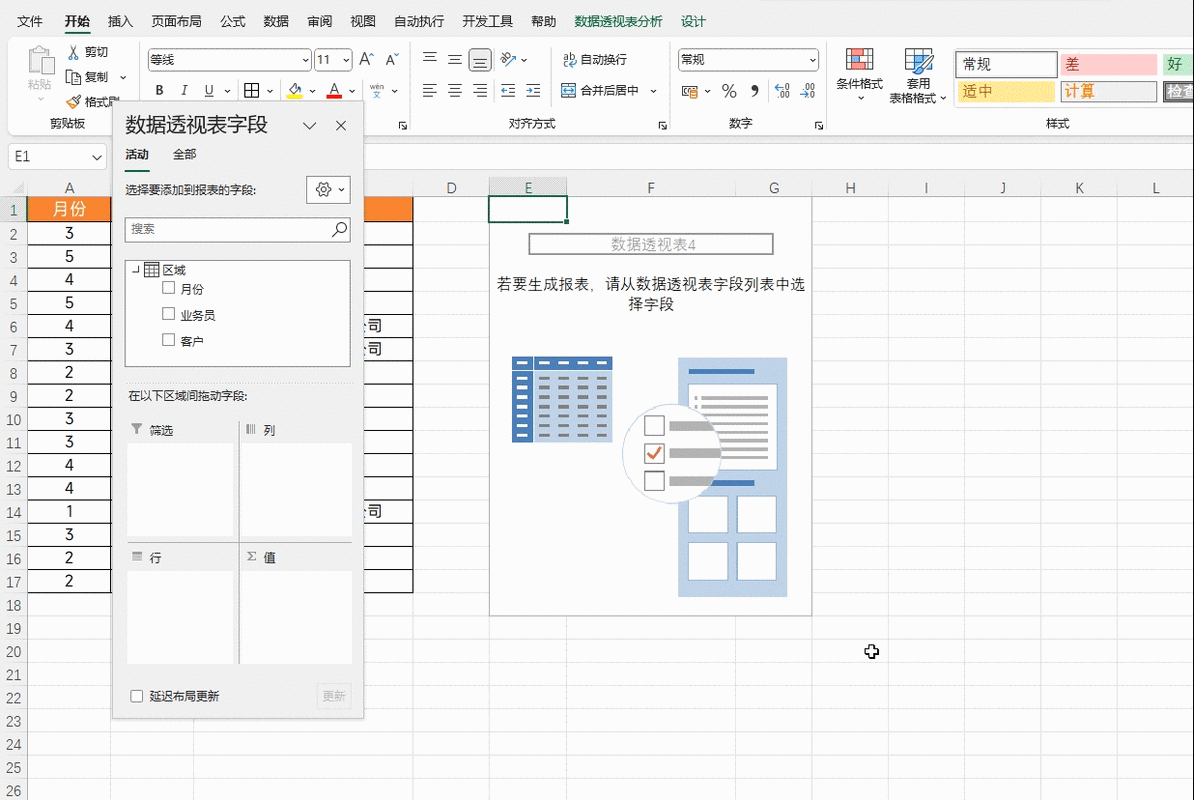
Task: Align text left
Action: (429, 91)
